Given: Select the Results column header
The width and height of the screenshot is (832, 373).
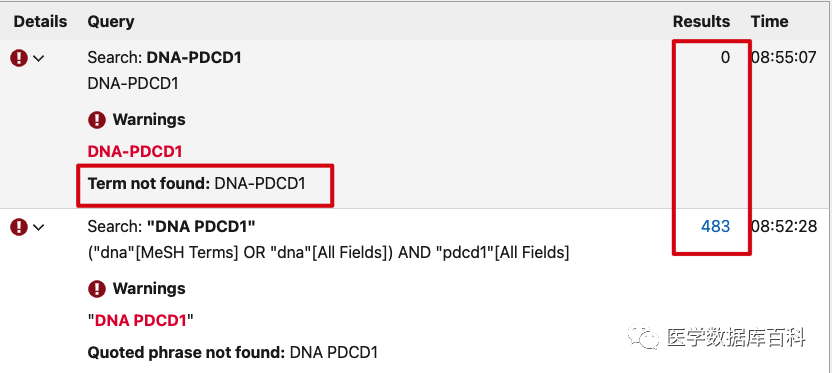Looking at the screenshot, I should pos(701,22).
